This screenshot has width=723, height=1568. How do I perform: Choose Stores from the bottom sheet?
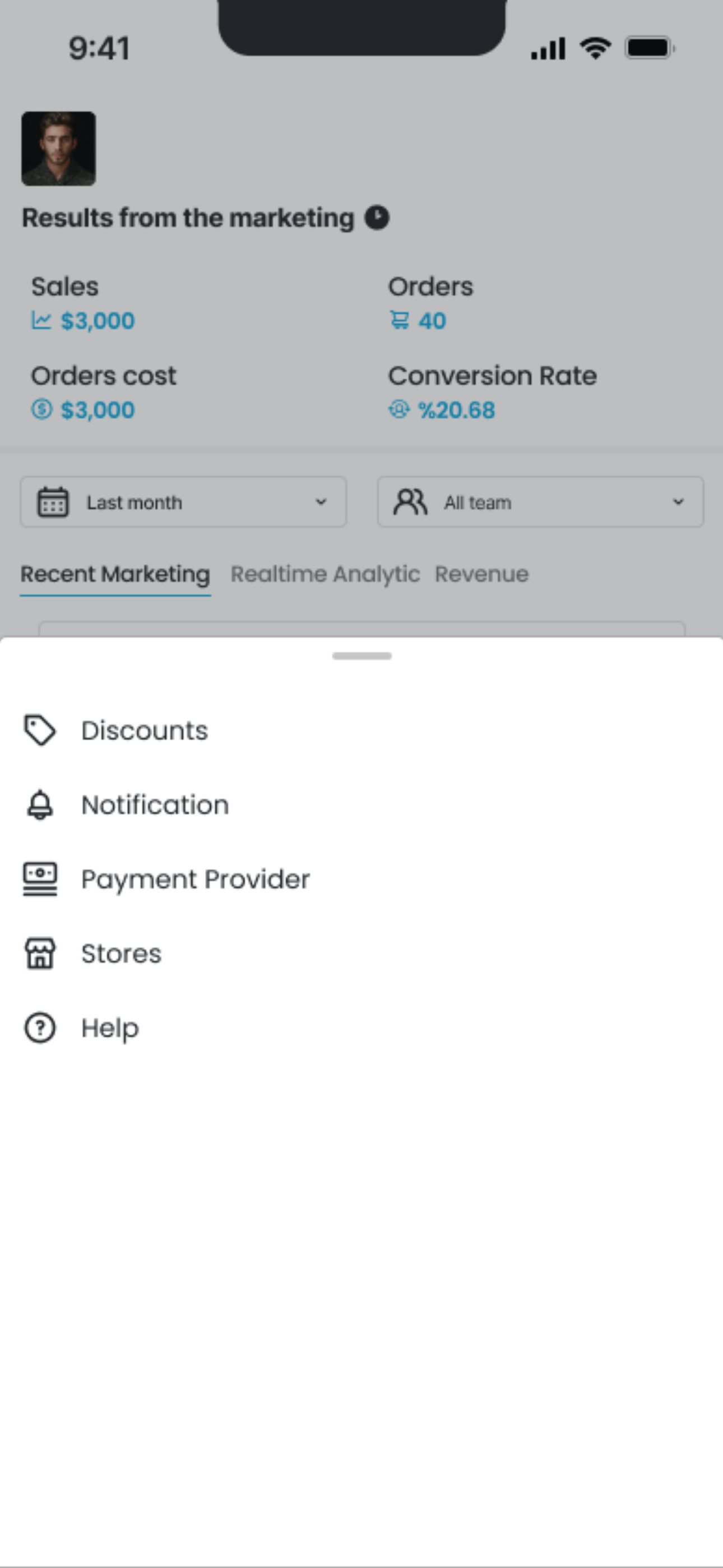pos(361,953)
